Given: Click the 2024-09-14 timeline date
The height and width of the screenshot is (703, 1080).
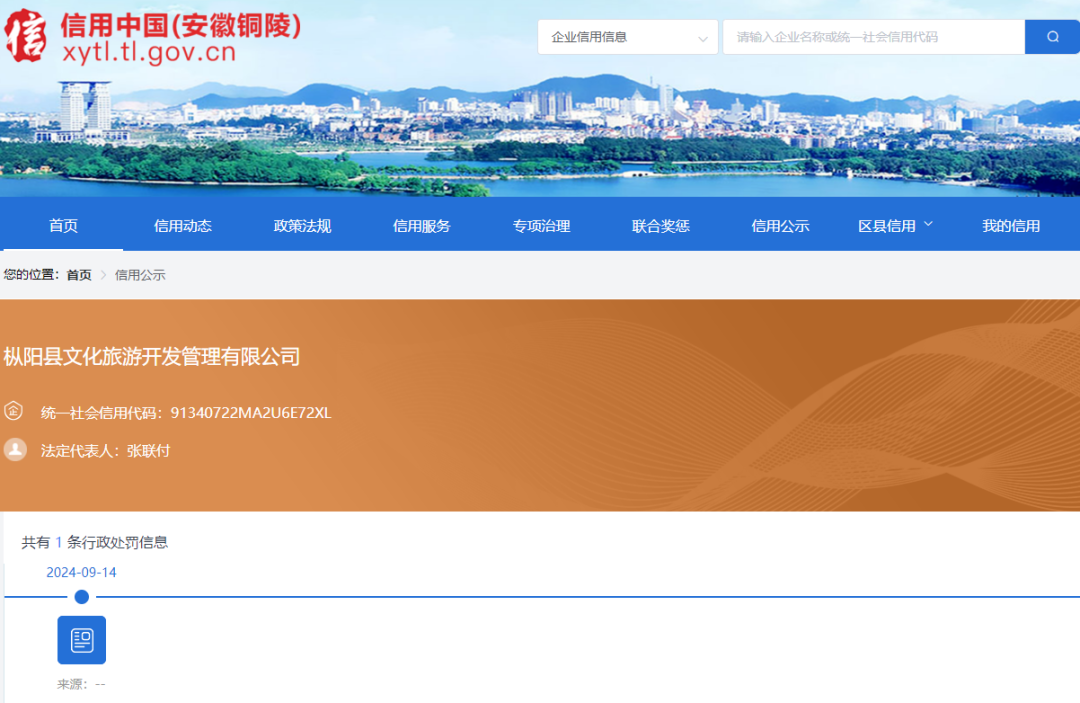Looking at the screenshot, I should pos(81,572).
